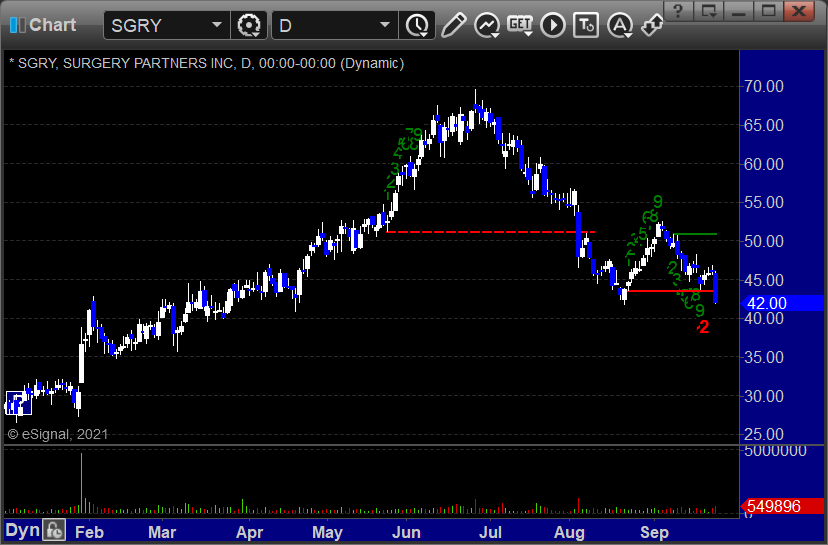Close the Chart window

pyautogui.click(x=799, y=11)
